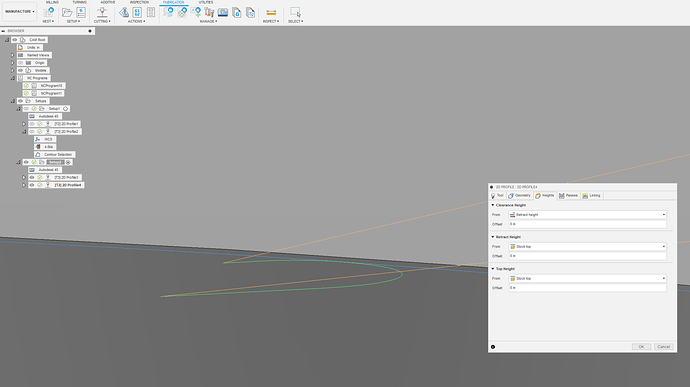Viewport: 690px width, 387px height.
Task: Switch to the Passes tab
Action: pos(568,195)
